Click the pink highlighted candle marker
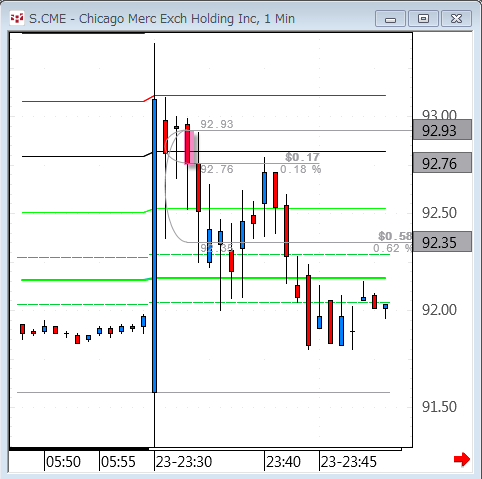 pyautogui.click(x=189, y=147)
